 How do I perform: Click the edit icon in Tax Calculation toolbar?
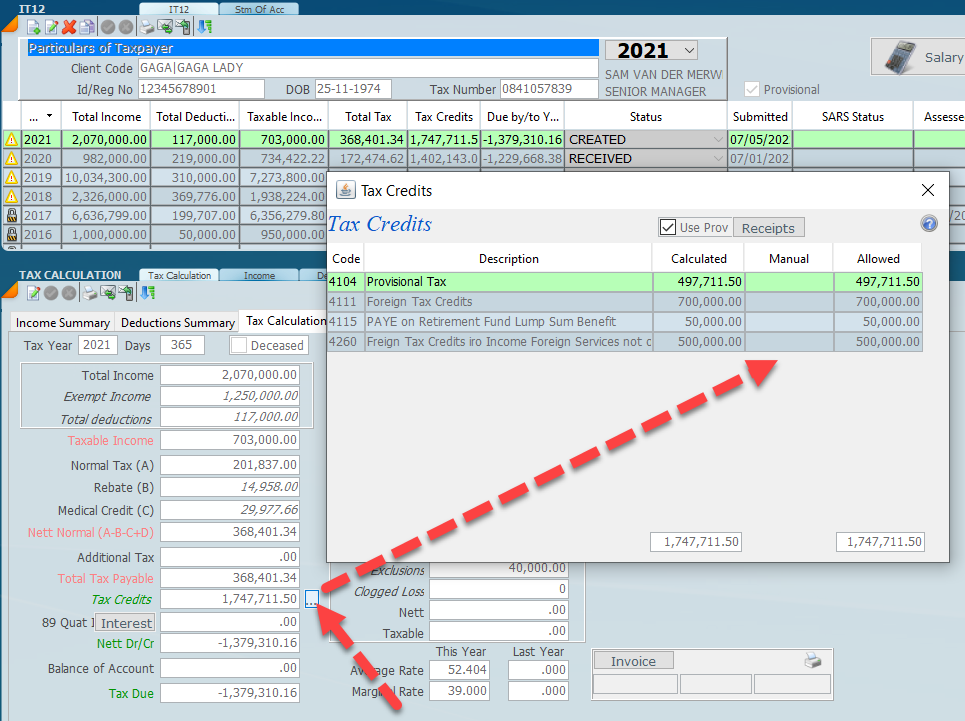click(33, 293)
